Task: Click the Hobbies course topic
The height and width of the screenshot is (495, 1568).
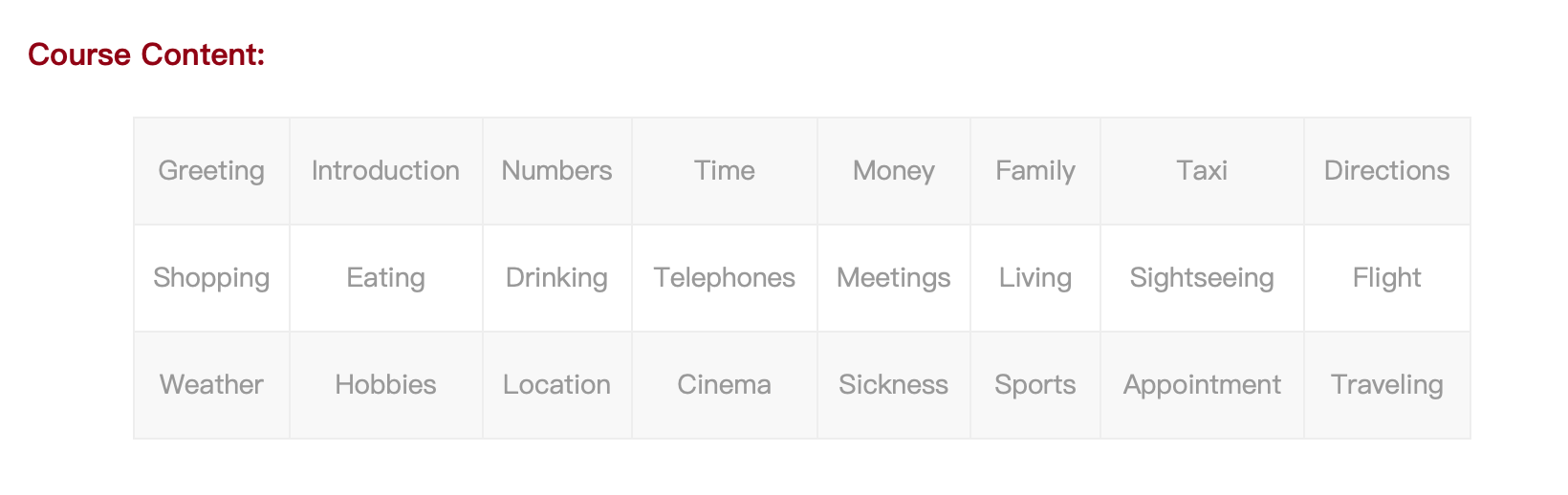Action: (385, 385)
